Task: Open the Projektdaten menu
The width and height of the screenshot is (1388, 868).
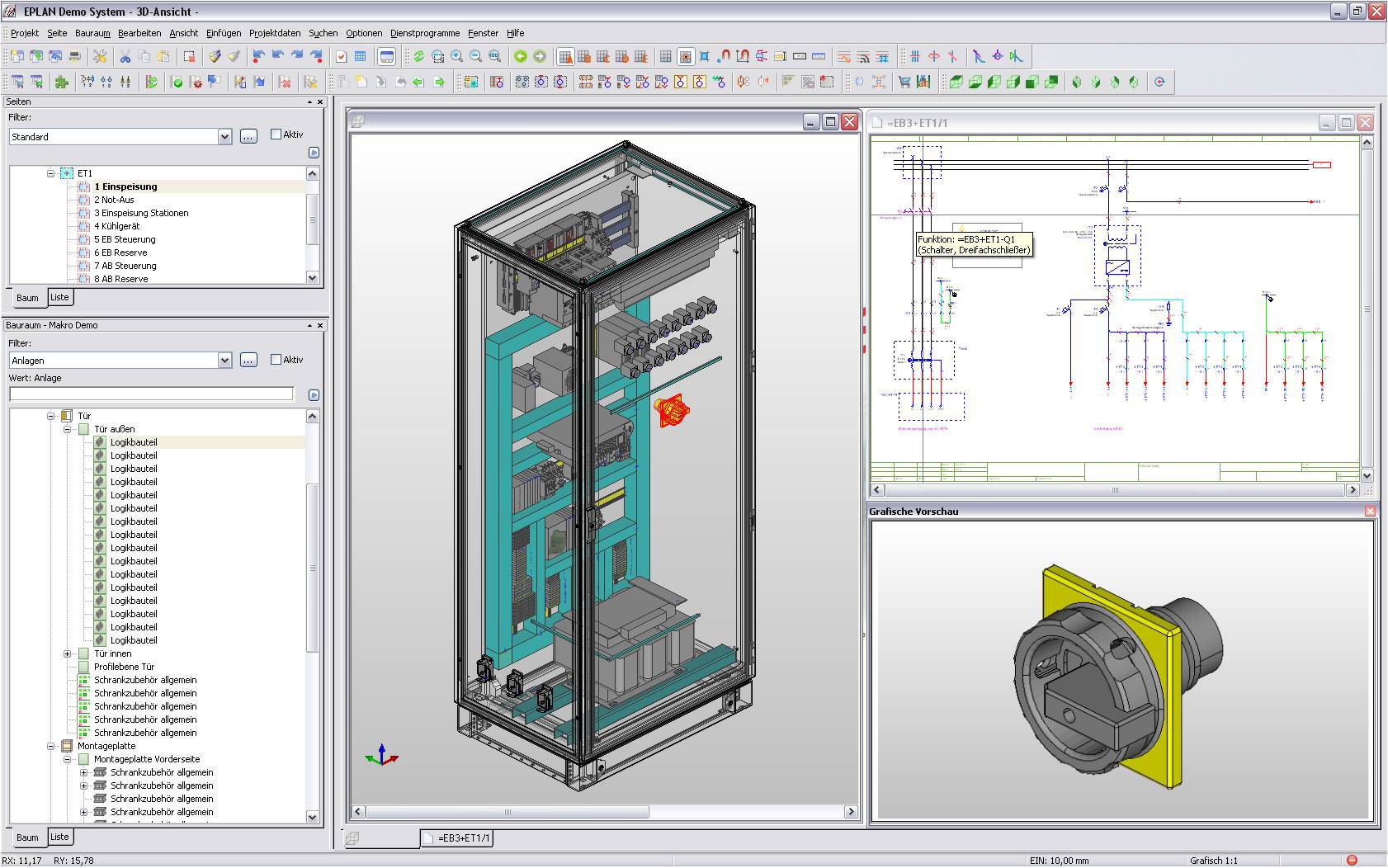Action: (275, 33)
